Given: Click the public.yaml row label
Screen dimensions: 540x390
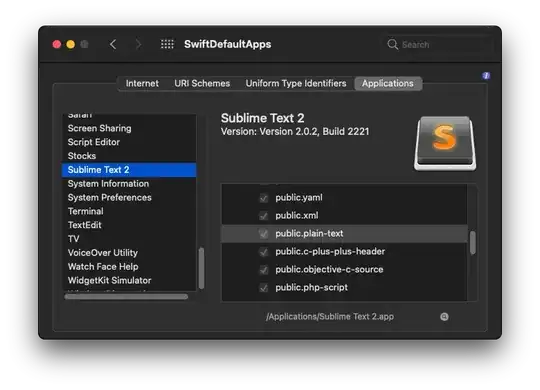Looking at the screenshot, I should (x=299, y=198).
